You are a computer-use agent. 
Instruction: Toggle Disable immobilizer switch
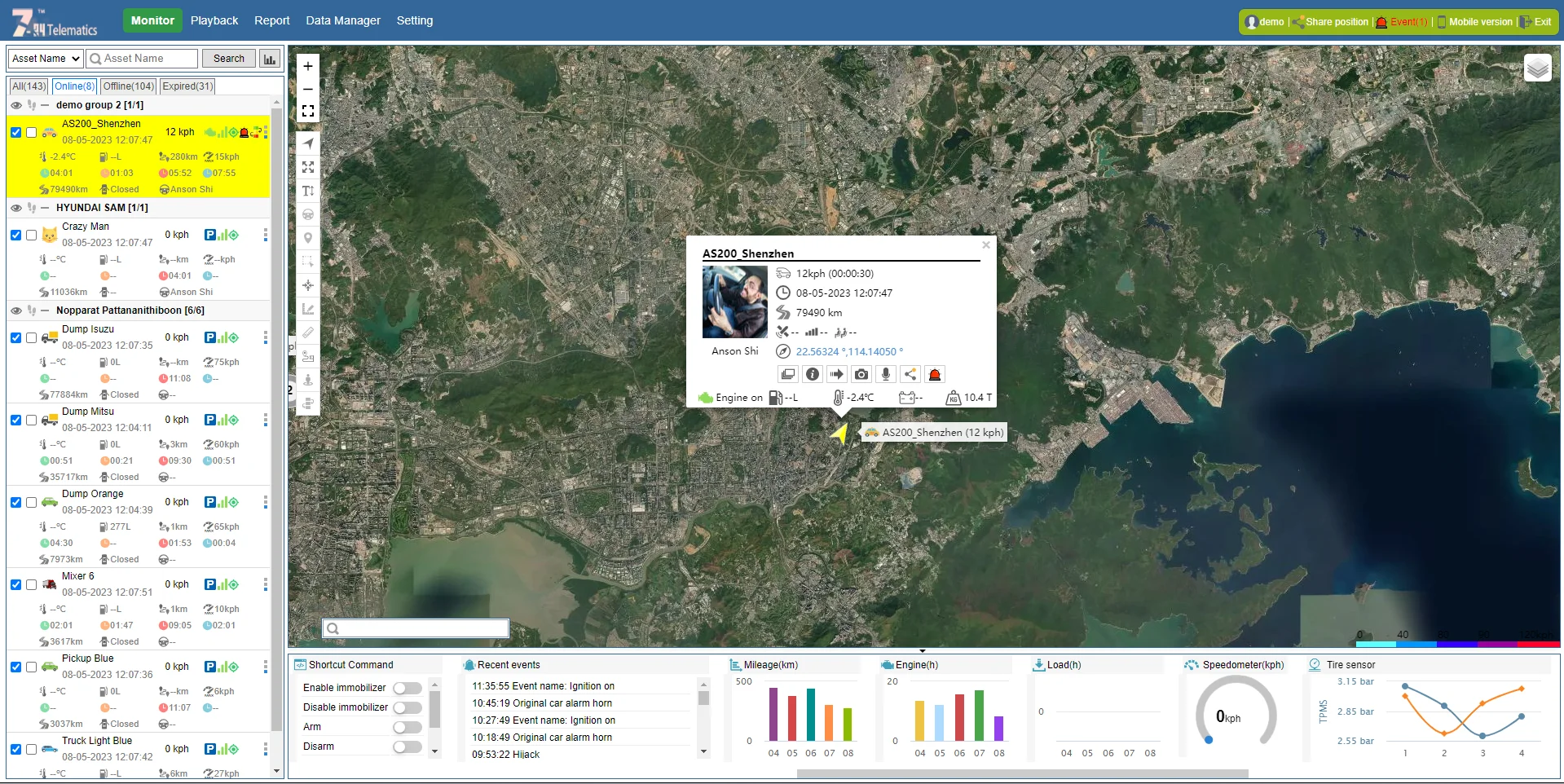[408, 707]
